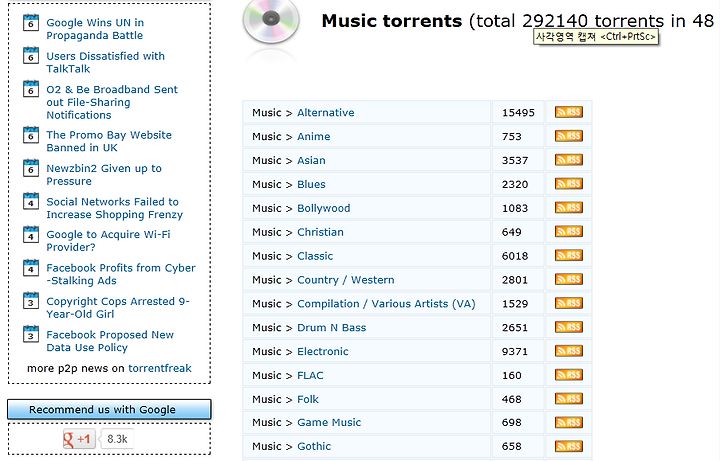Click Recommend us with Google button
The width and height of the screenshot is (720, 461).
(109, 409)
